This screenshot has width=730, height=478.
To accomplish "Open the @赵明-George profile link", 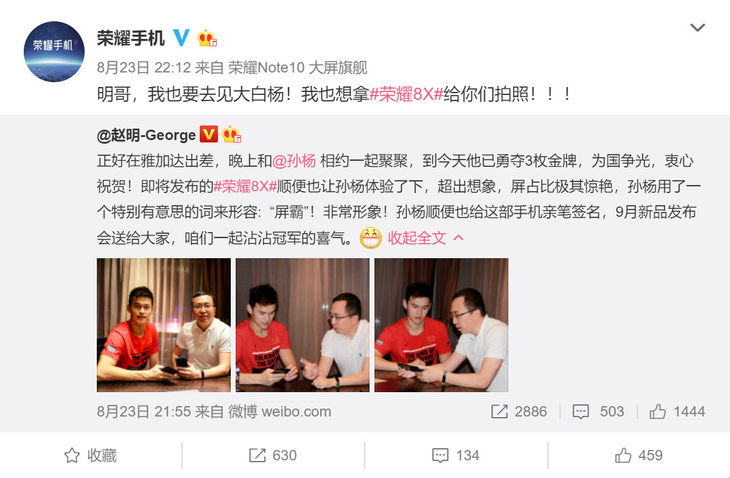I will [x=146, y=135].
